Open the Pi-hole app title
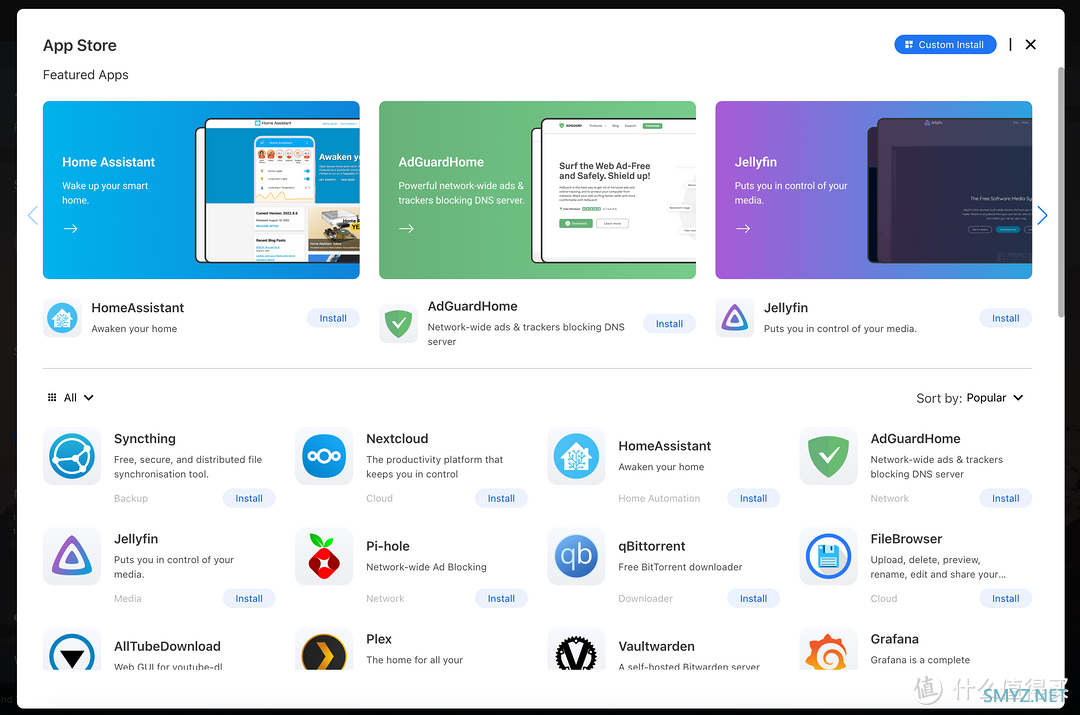This screenshot has width=1080, height=715. point(387,546)
